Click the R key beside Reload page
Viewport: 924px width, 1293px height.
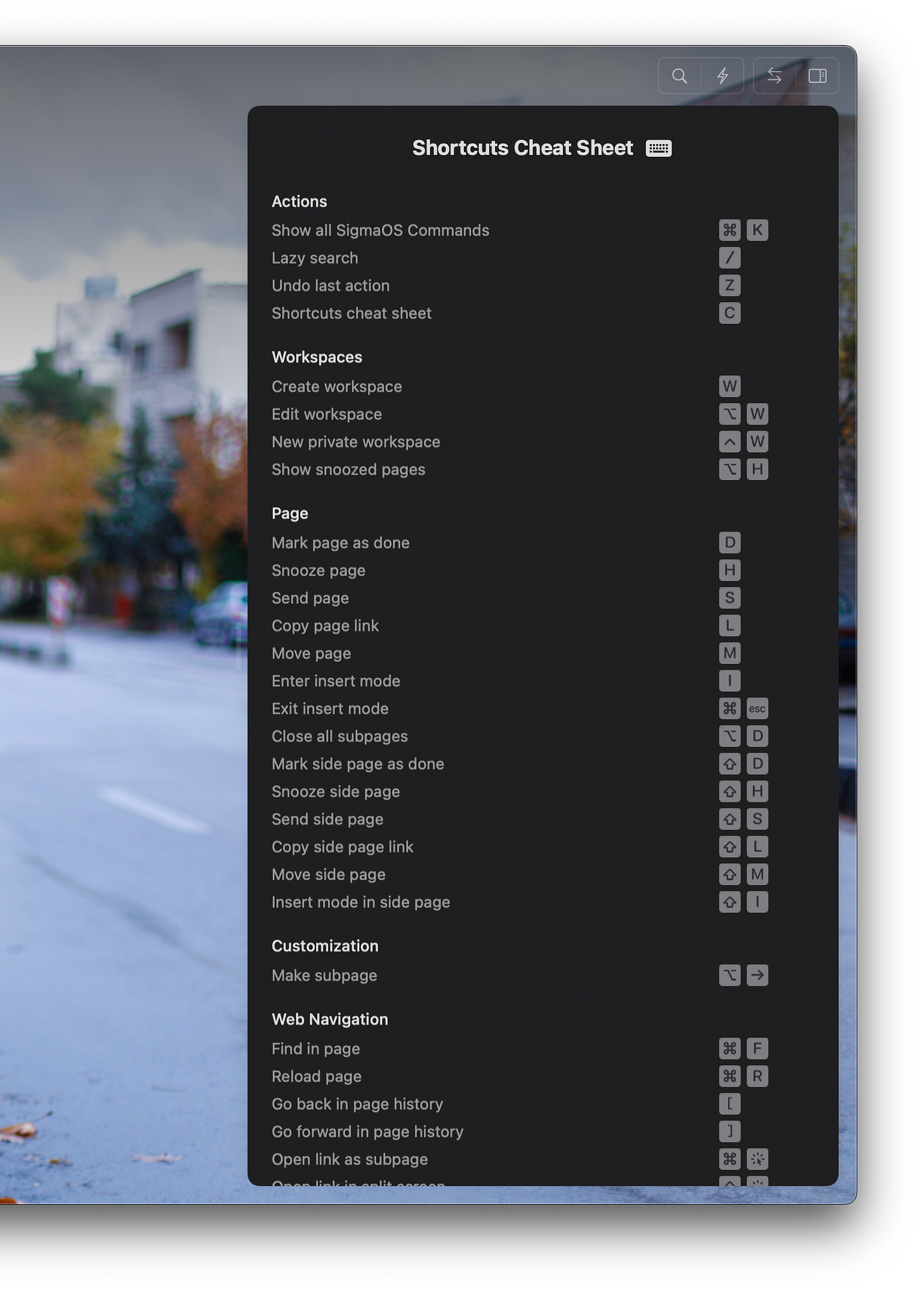[757, 1076]
